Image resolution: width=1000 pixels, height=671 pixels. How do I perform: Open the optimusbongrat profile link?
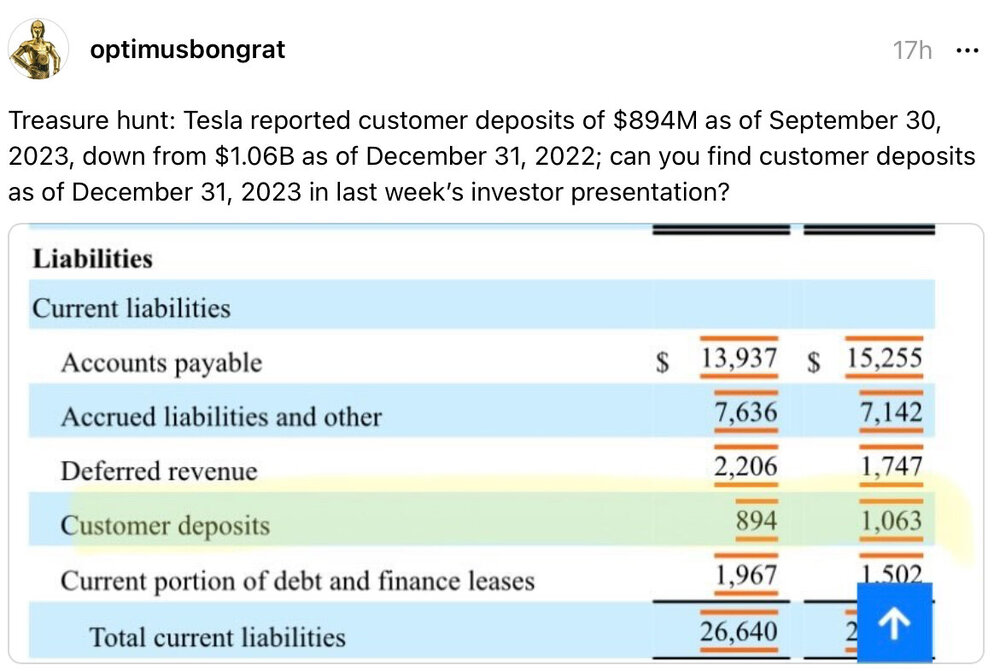pyautogui.click(x=187, y=49)
